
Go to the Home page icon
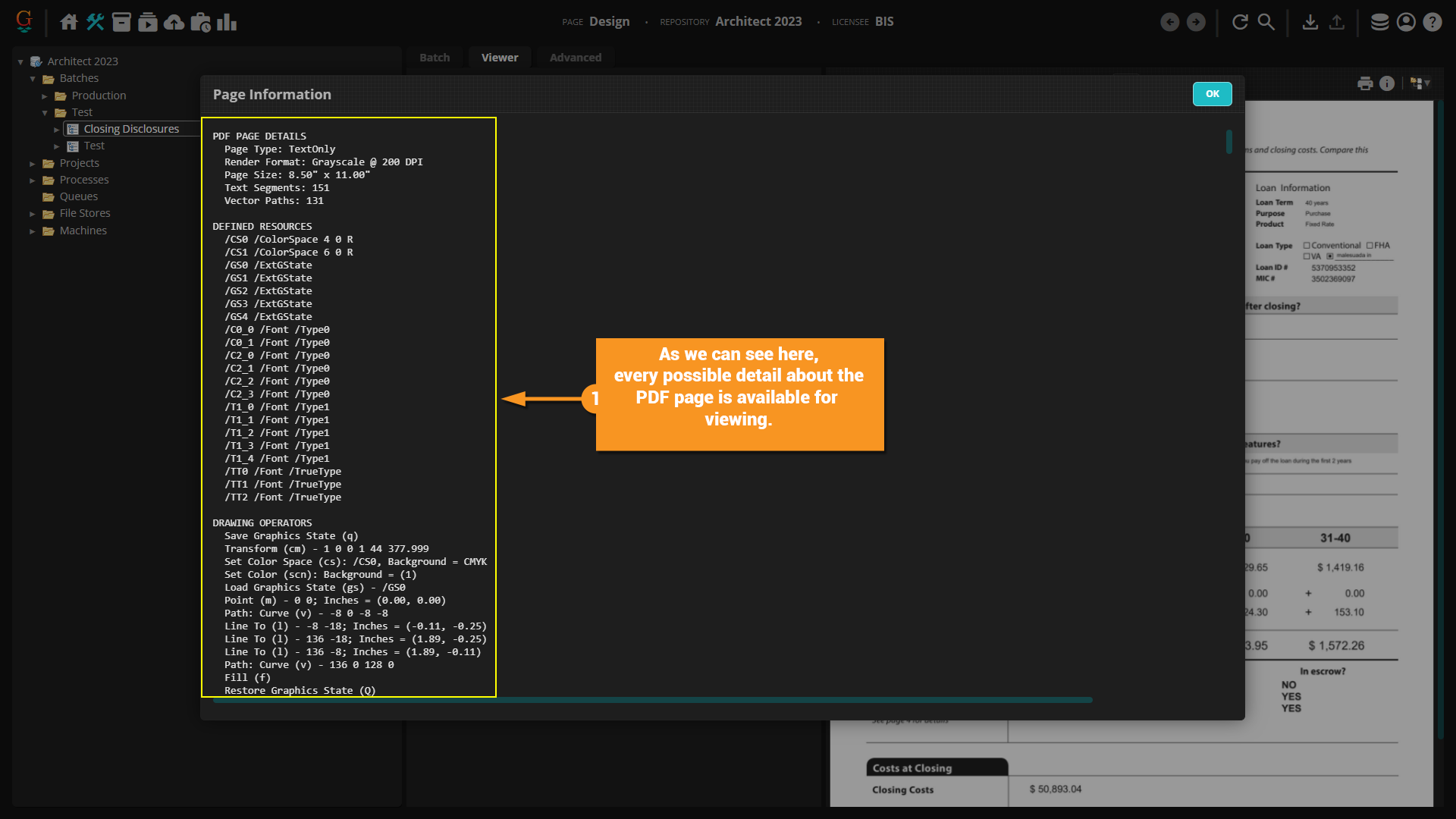point(69,22)
